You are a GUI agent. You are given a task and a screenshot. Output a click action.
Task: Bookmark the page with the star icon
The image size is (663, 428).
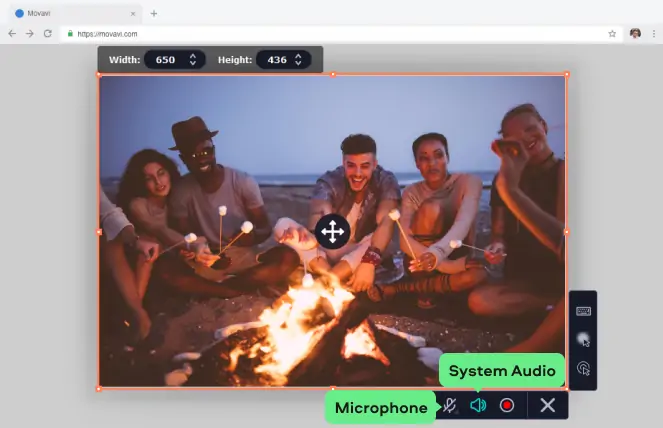coord(612,34)
